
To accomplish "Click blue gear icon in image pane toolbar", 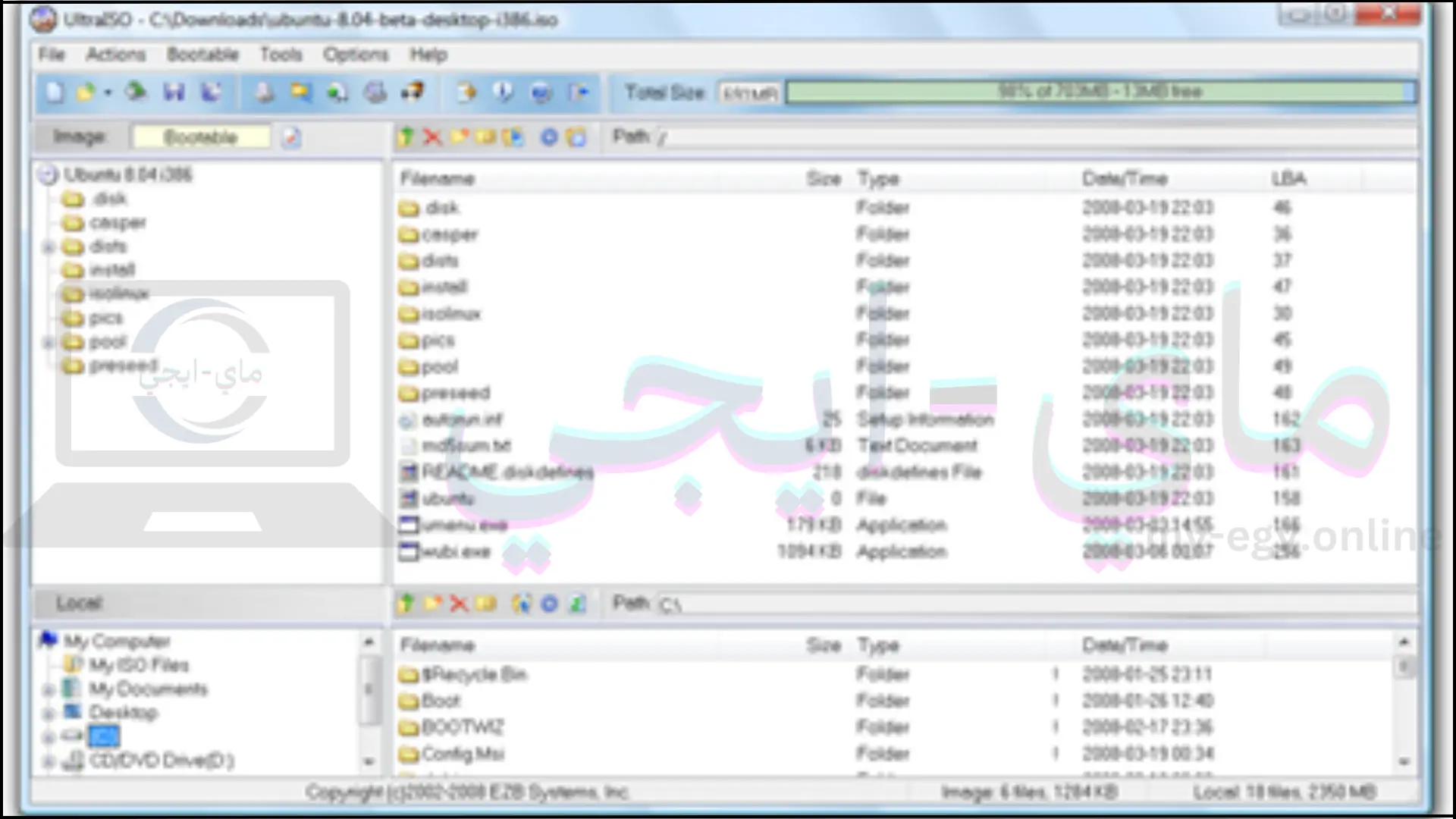I will click(549, 136).
